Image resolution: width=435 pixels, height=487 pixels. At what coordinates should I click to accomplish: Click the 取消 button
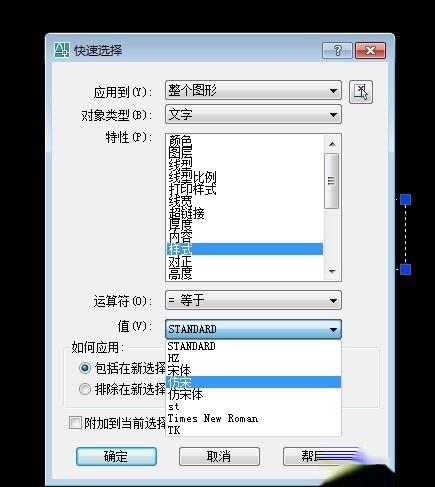(219, 456)
